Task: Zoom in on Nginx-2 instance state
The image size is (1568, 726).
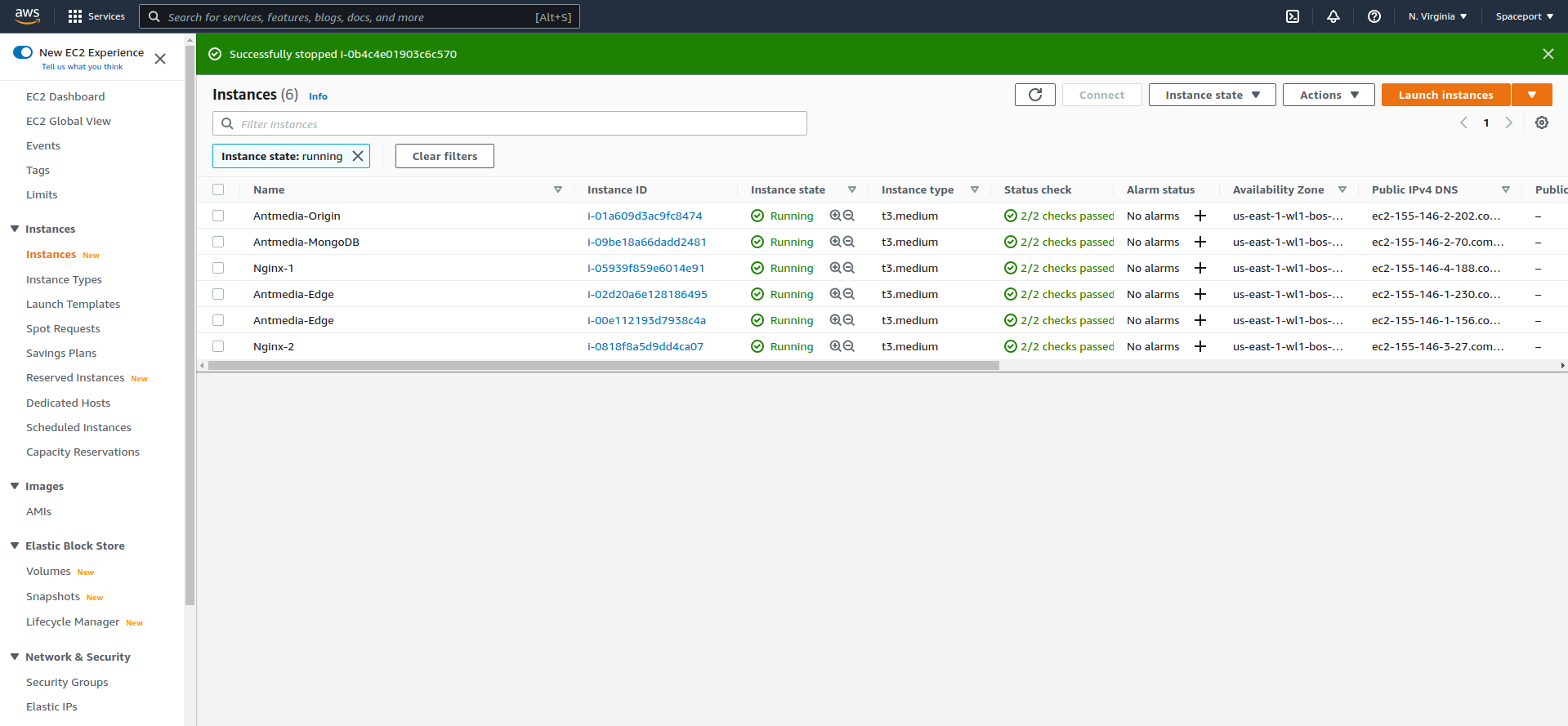Action: [x=835, y=346]
